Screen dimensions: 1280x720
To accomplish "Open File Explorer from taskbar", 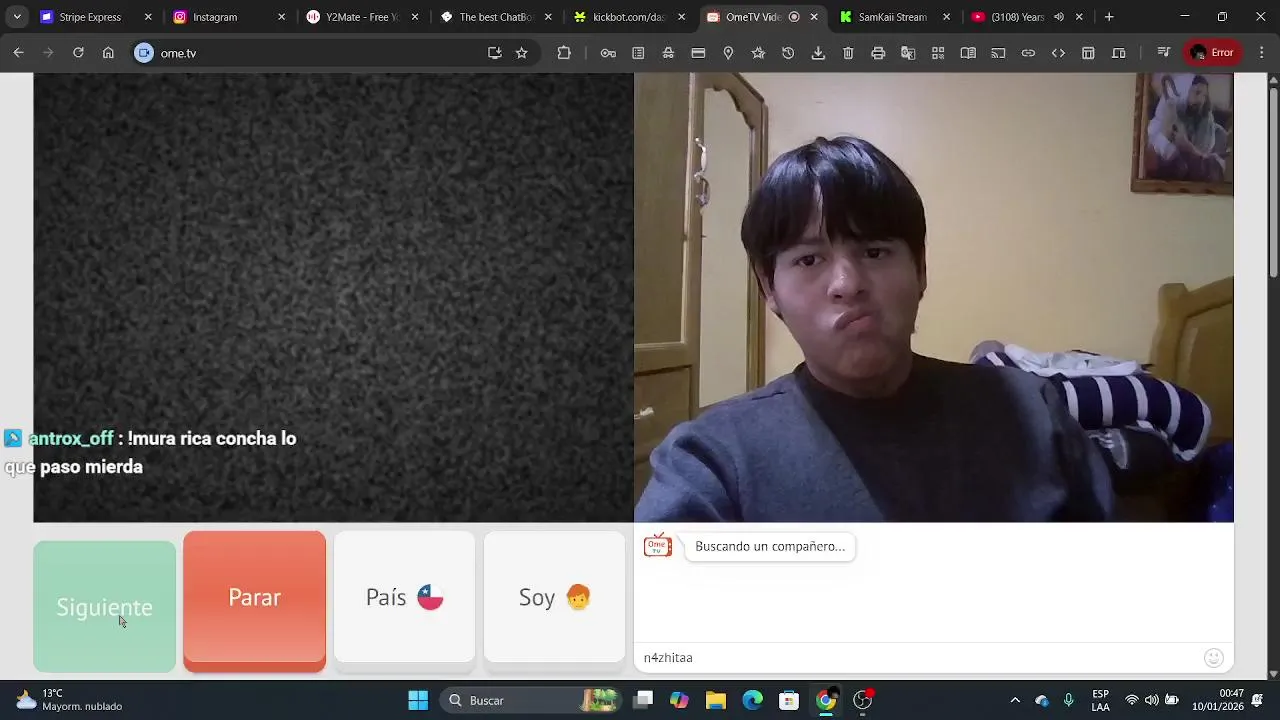I will click(716, 700).
